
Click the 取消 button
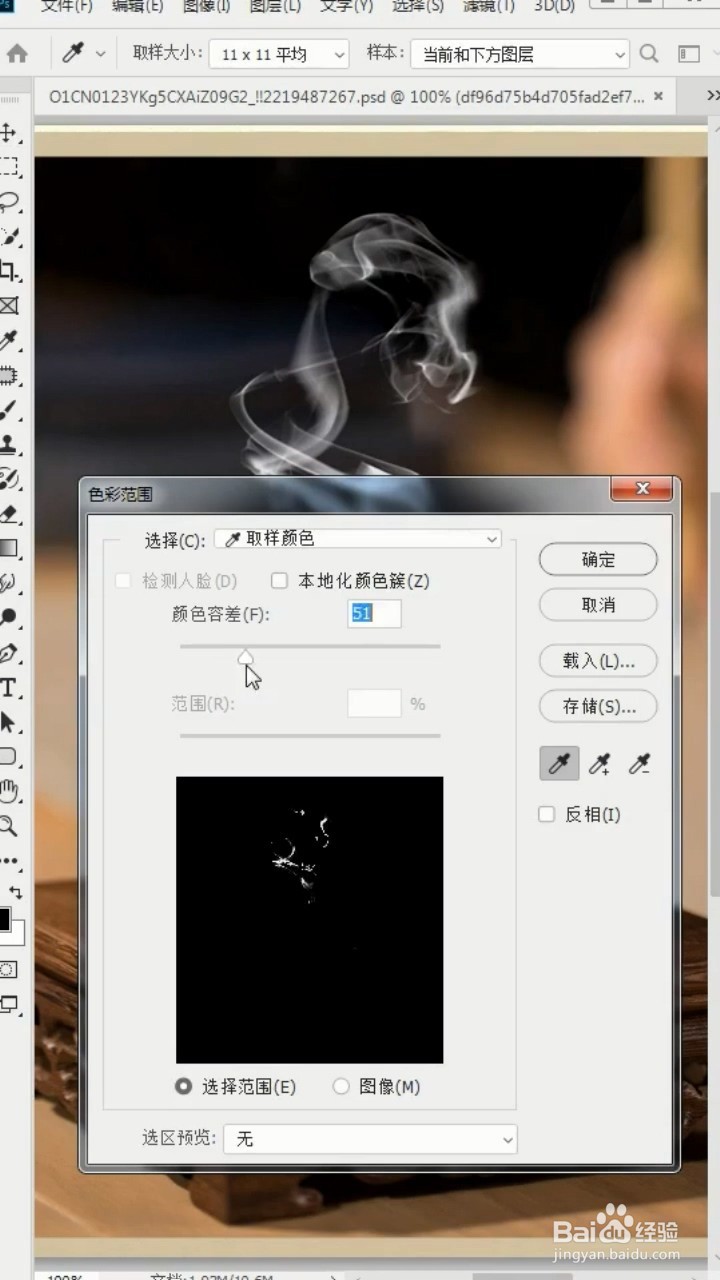tap(598, 605)
